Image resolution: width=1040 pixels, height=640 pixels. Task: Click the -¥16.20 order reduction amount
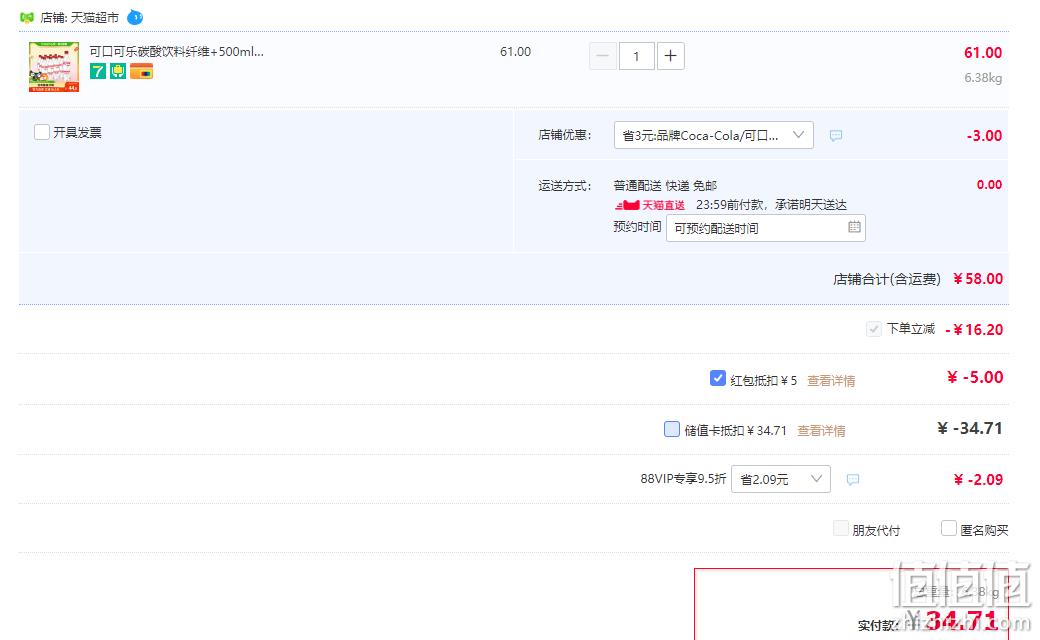[x=974, y=330]
